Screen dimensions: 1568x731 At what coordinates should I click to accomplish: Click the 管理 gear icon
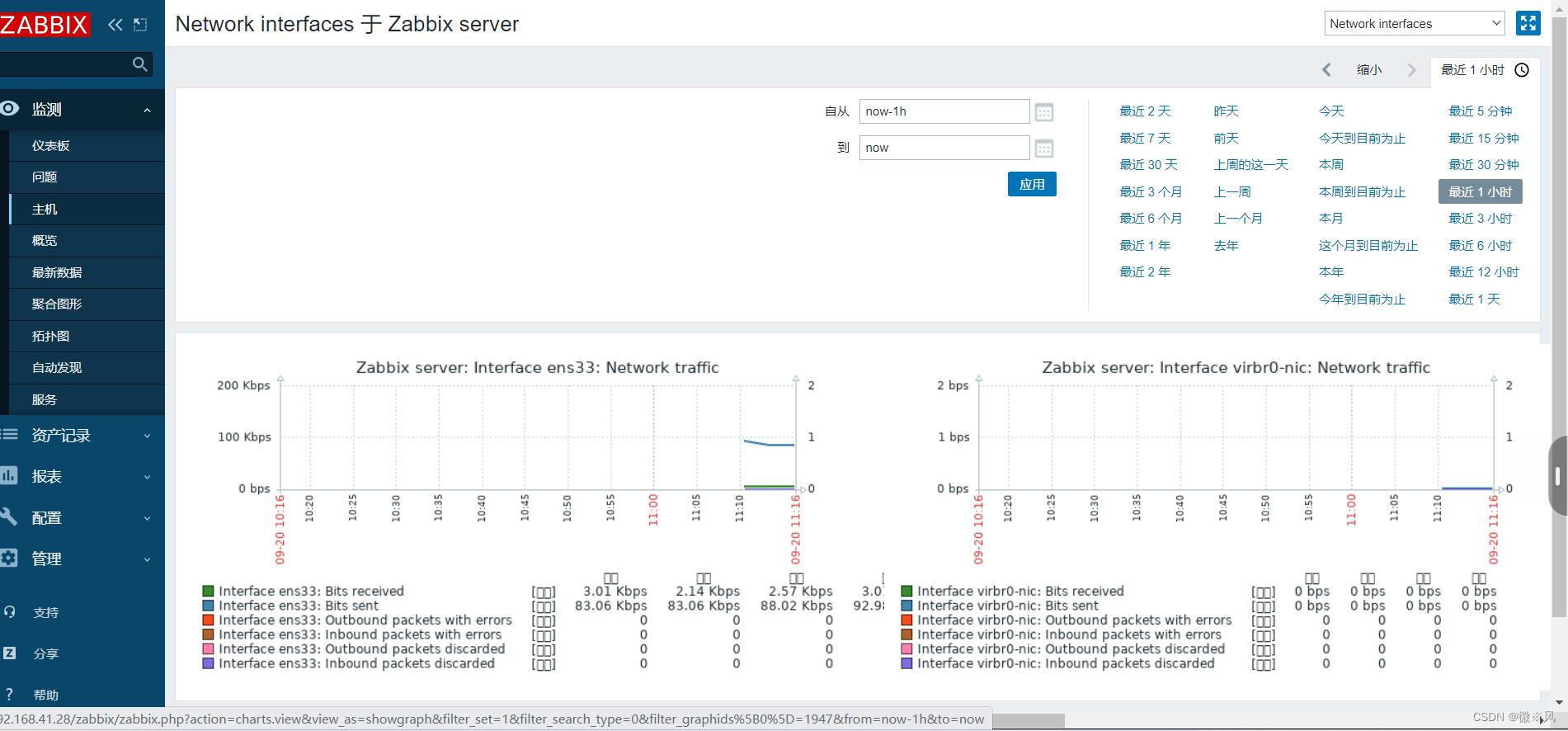click(9, 558)
